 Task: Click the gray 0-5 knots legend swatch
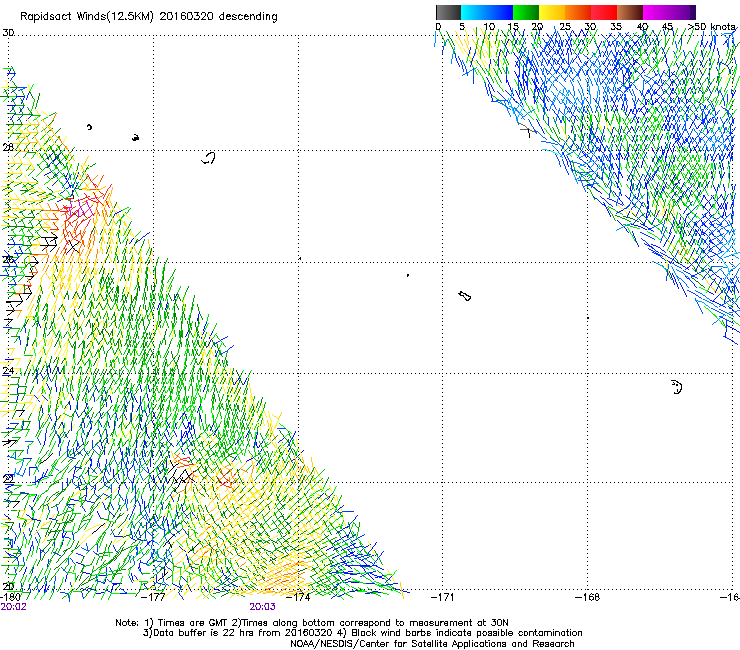click(448, 12)
